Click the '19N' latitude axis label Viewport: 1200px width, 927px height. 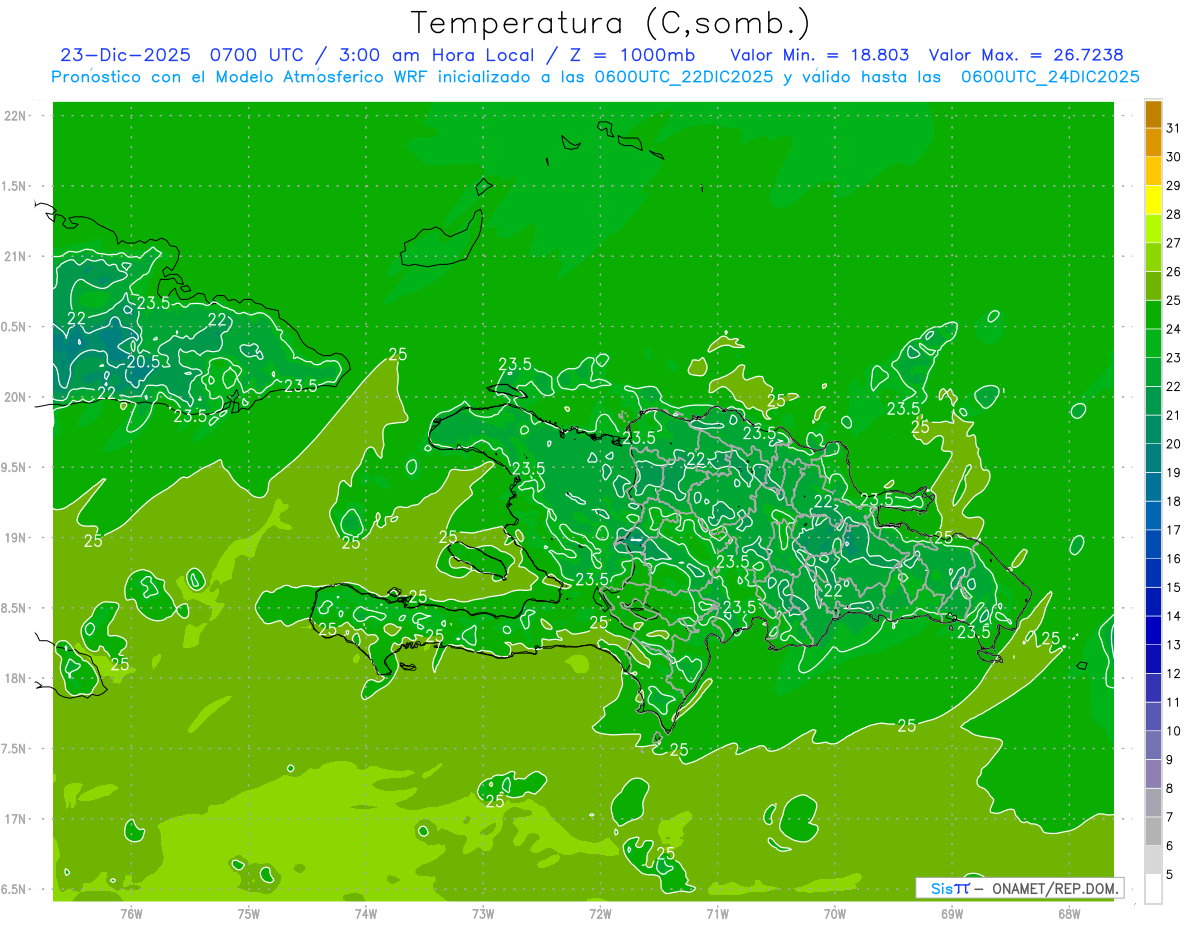click(16, 538)
